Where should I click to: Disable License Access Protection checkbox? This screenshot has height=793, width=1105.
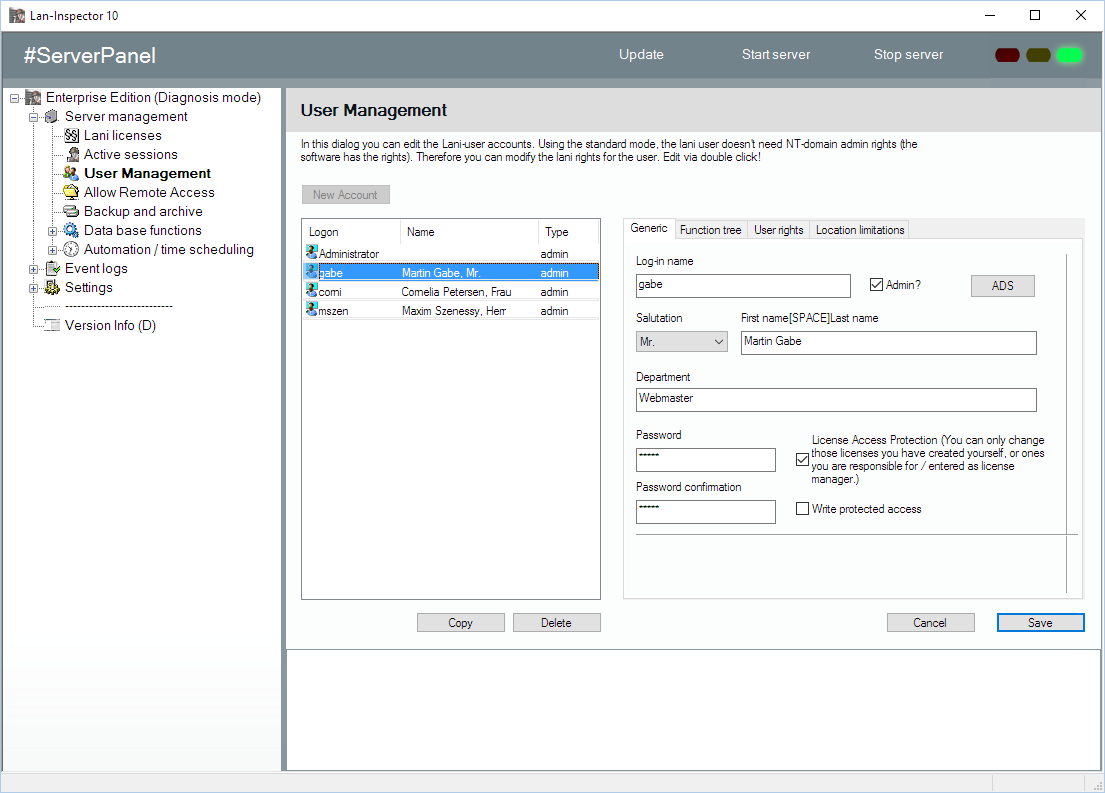click(x=802, y=460)
